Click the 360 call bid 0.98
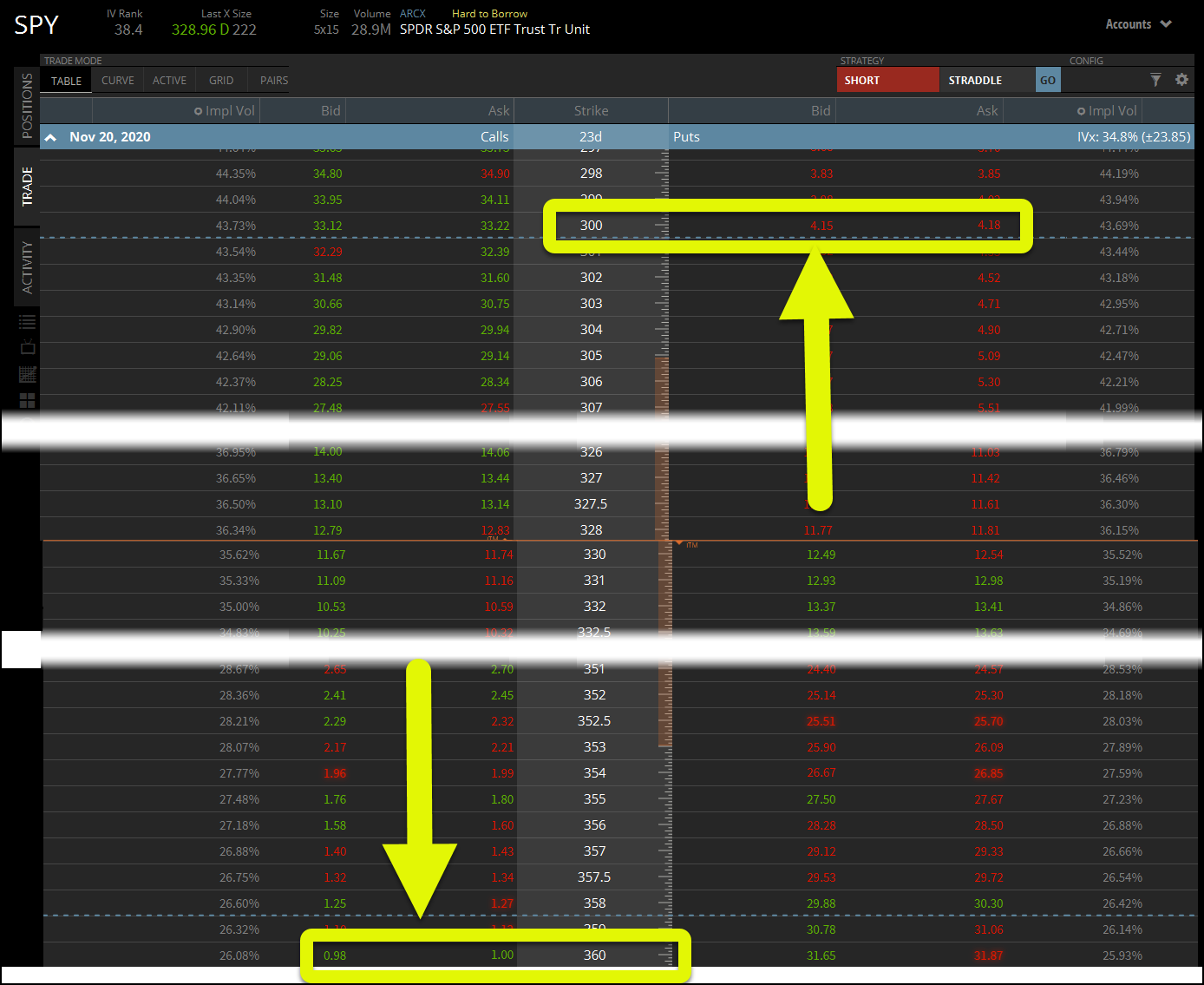Viewport: 1204px width, 985px height. 335,955
